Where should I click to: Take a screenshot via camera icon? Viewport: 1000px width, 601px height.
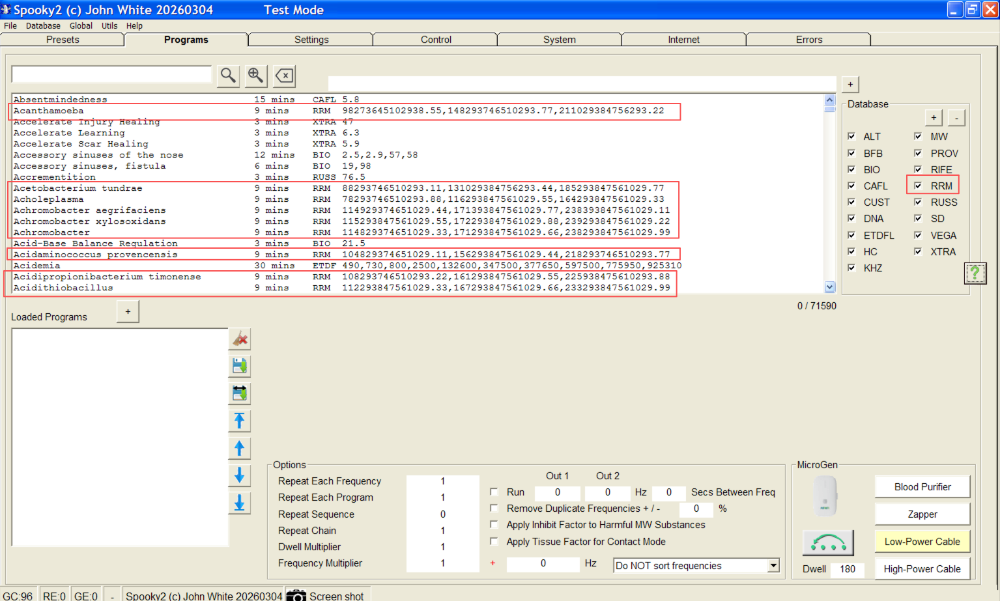(296, 595)
